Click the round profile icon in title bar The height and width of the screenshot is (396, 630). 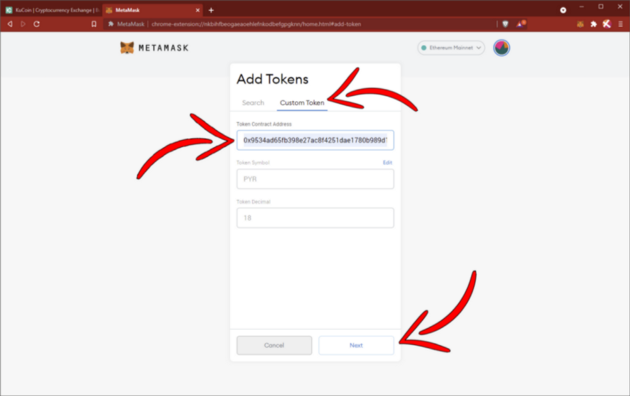coord(563,10)
